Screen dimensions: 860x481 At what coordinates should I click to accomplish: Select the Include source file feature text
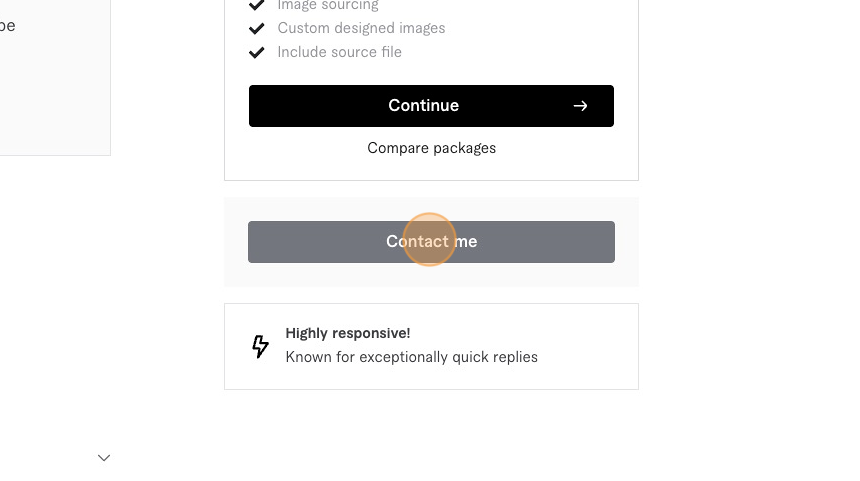coord(340,52)
